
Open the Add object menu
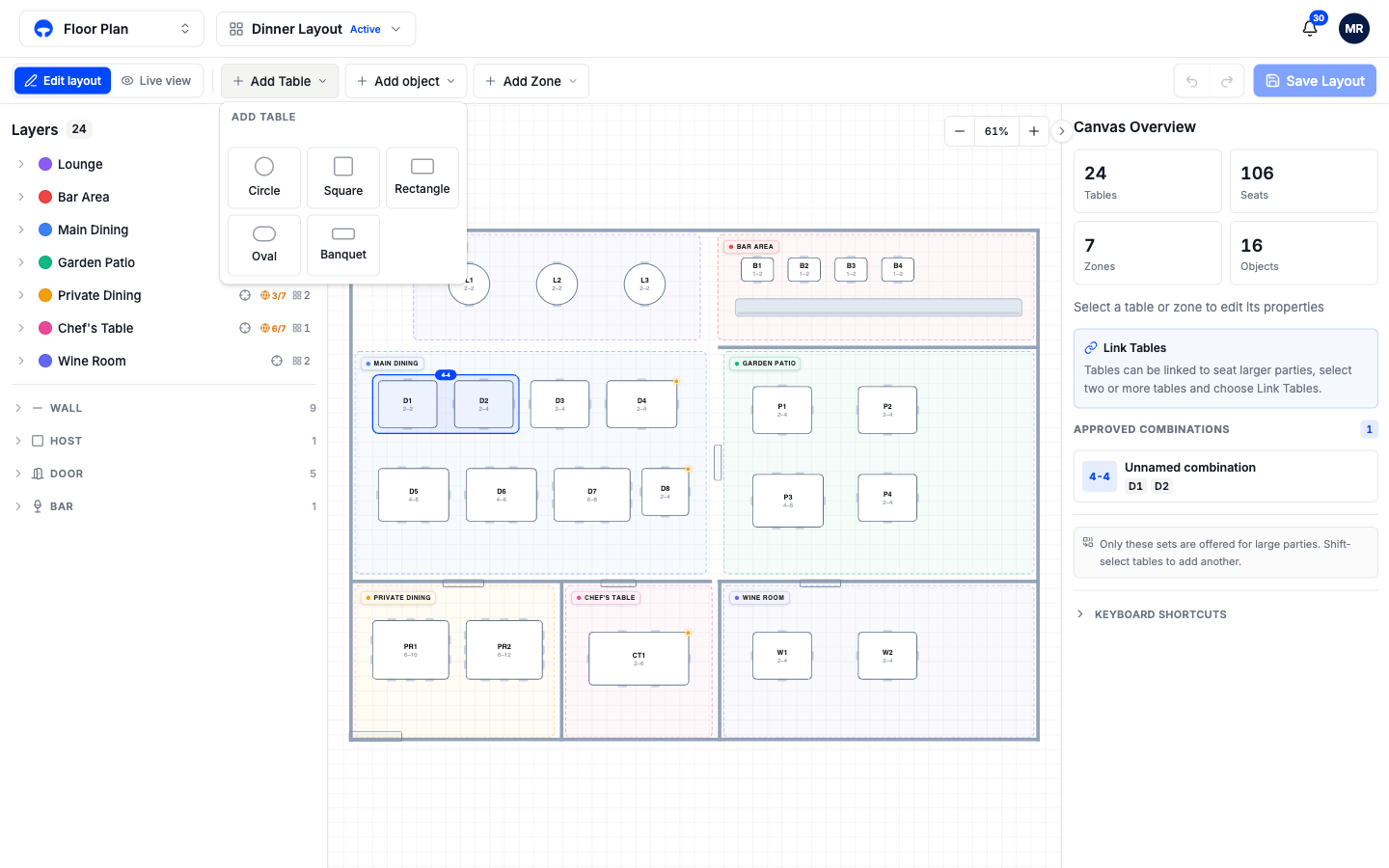(406, 81)
